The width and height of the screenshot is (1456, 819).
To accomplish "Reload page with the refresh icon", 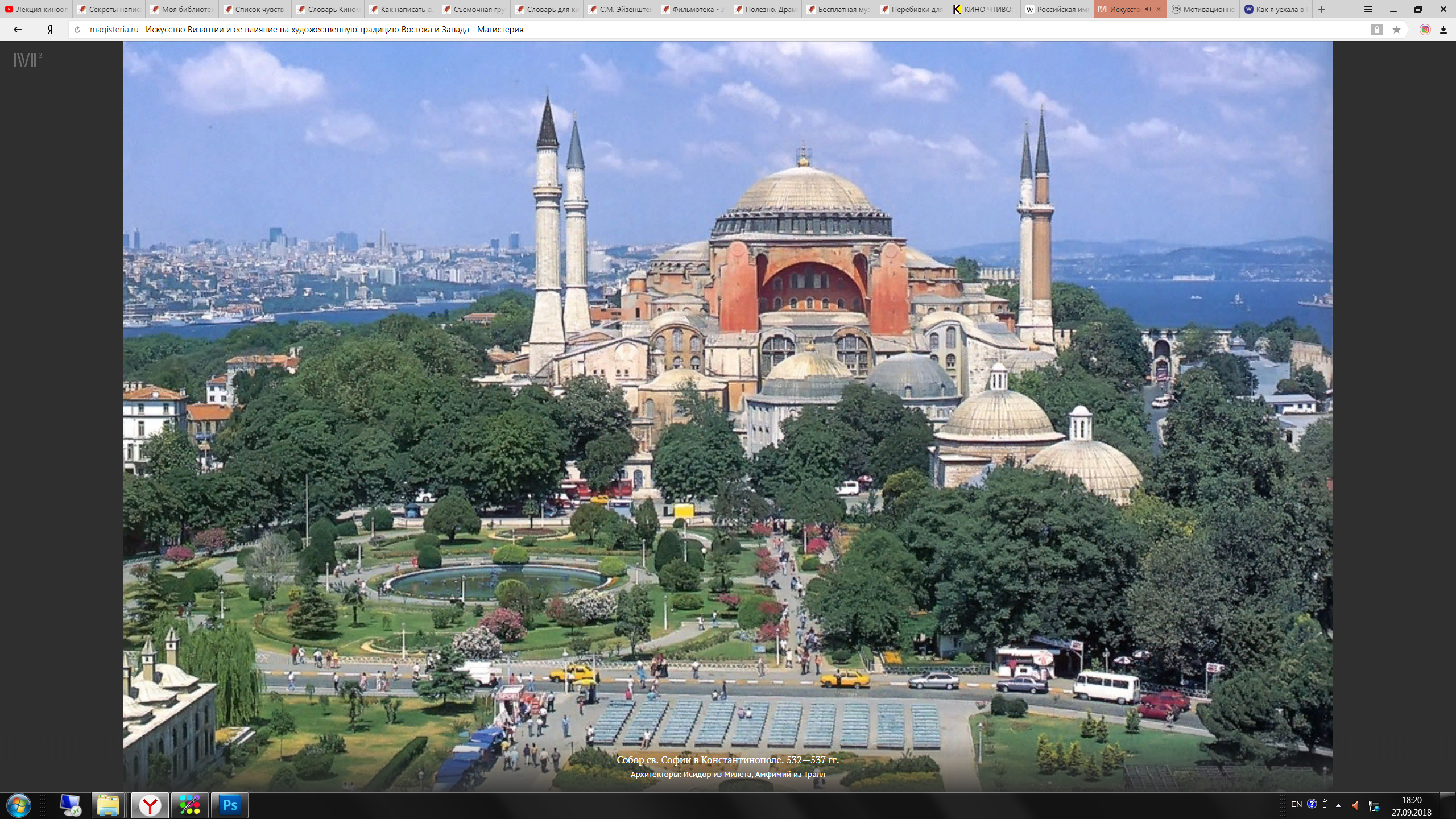I will (x=77, y=30).
